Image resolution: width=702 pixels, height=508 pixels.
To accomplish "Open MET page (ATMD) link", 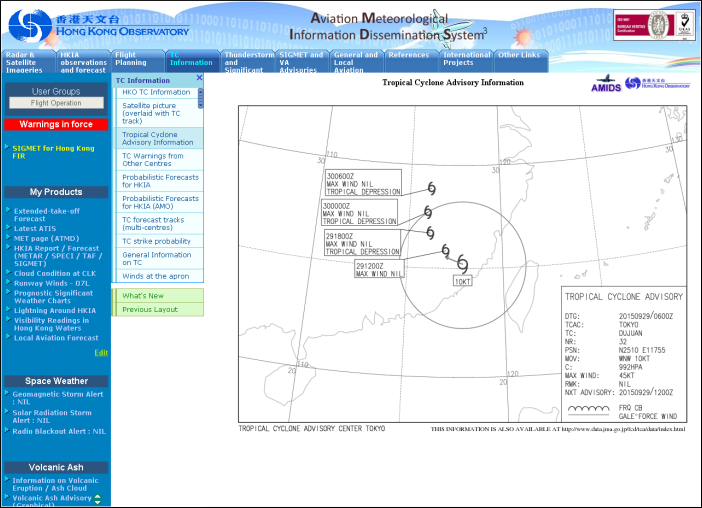I will (x=47, y=239).
